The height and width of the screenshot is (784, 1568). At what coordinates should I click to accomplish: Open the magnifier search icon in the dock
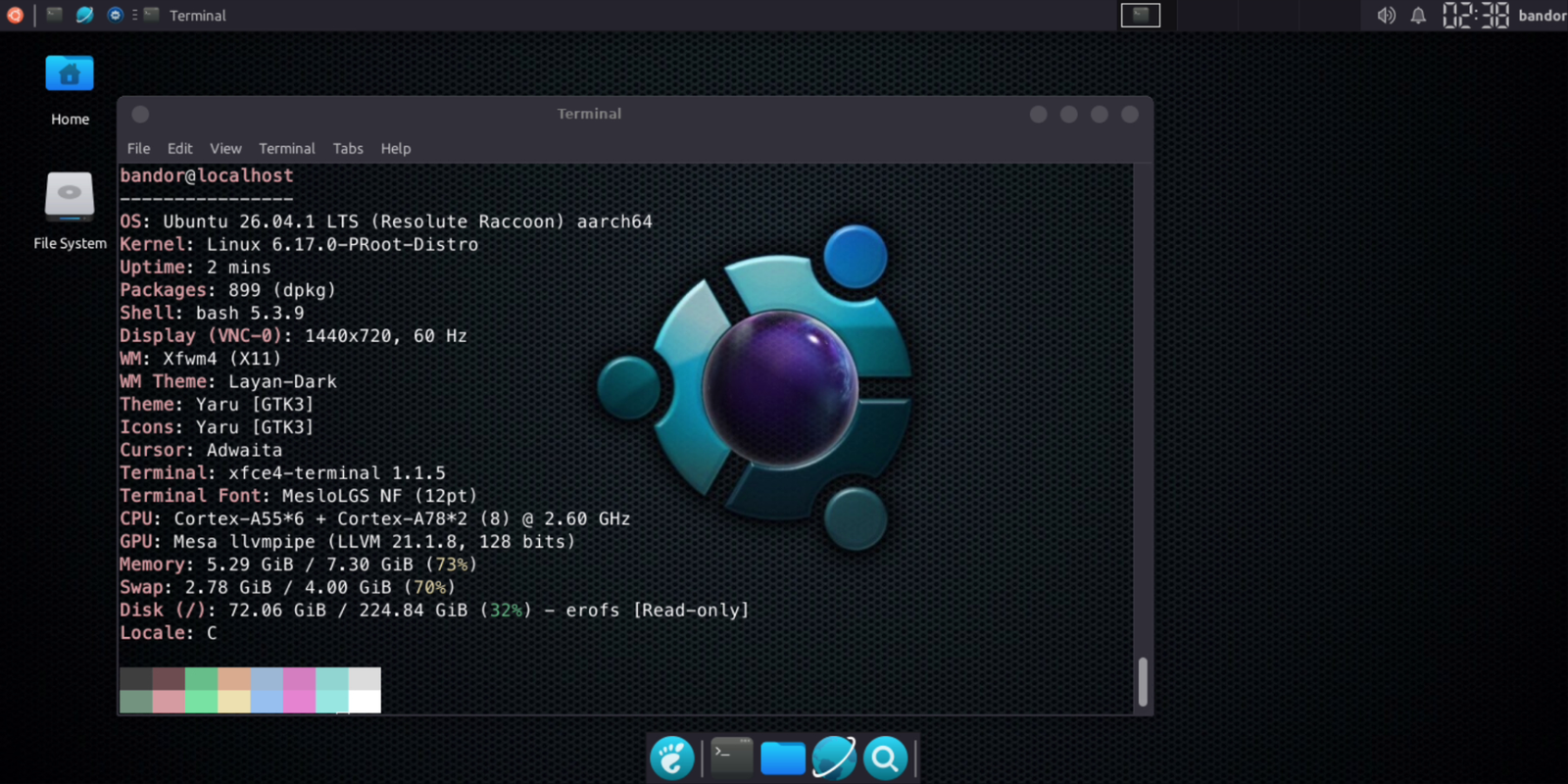(x=885, y=758)
